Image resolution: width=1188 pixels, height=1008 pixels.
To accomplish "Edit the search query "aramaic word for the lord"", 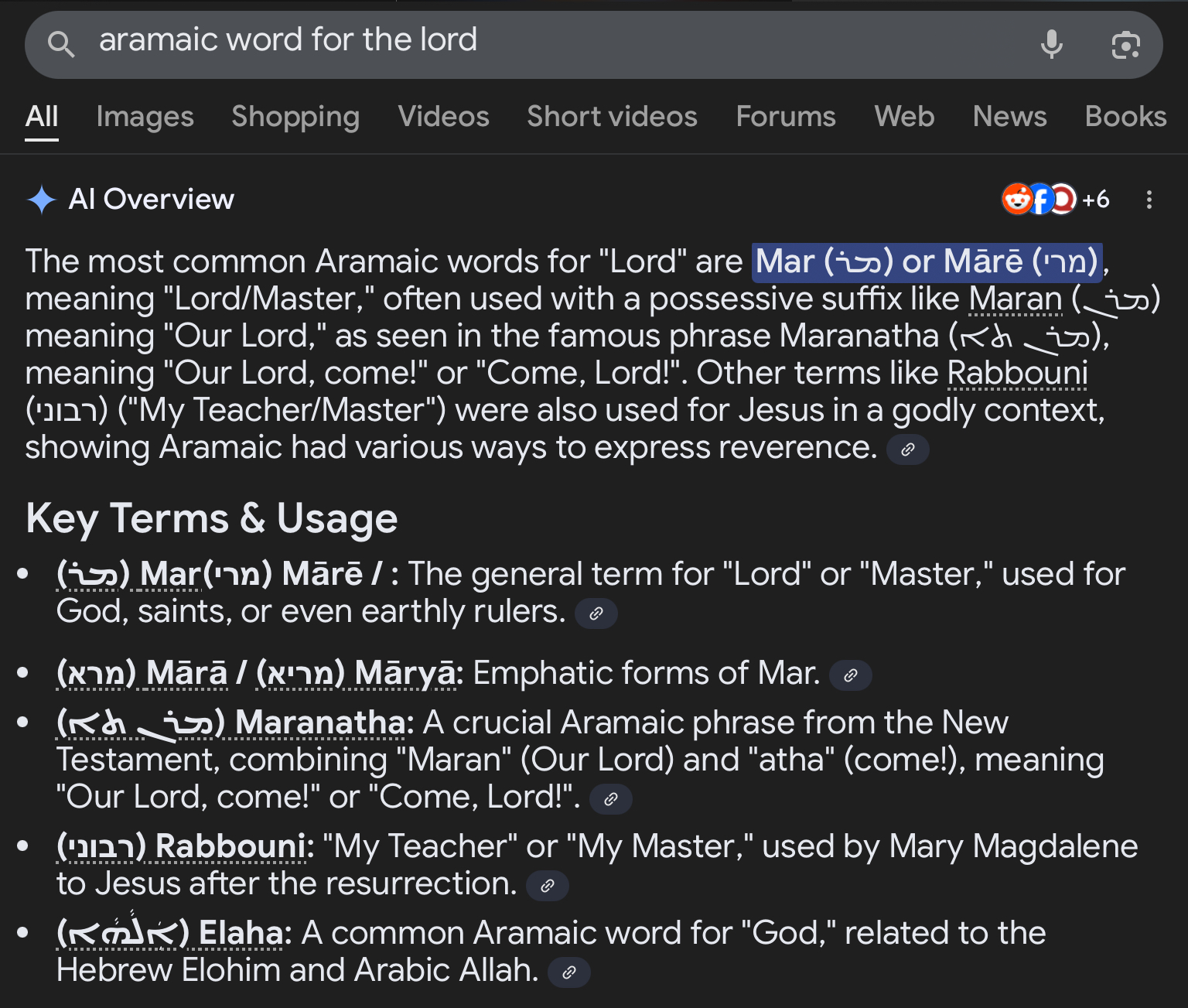I will (x=288, y=39).
